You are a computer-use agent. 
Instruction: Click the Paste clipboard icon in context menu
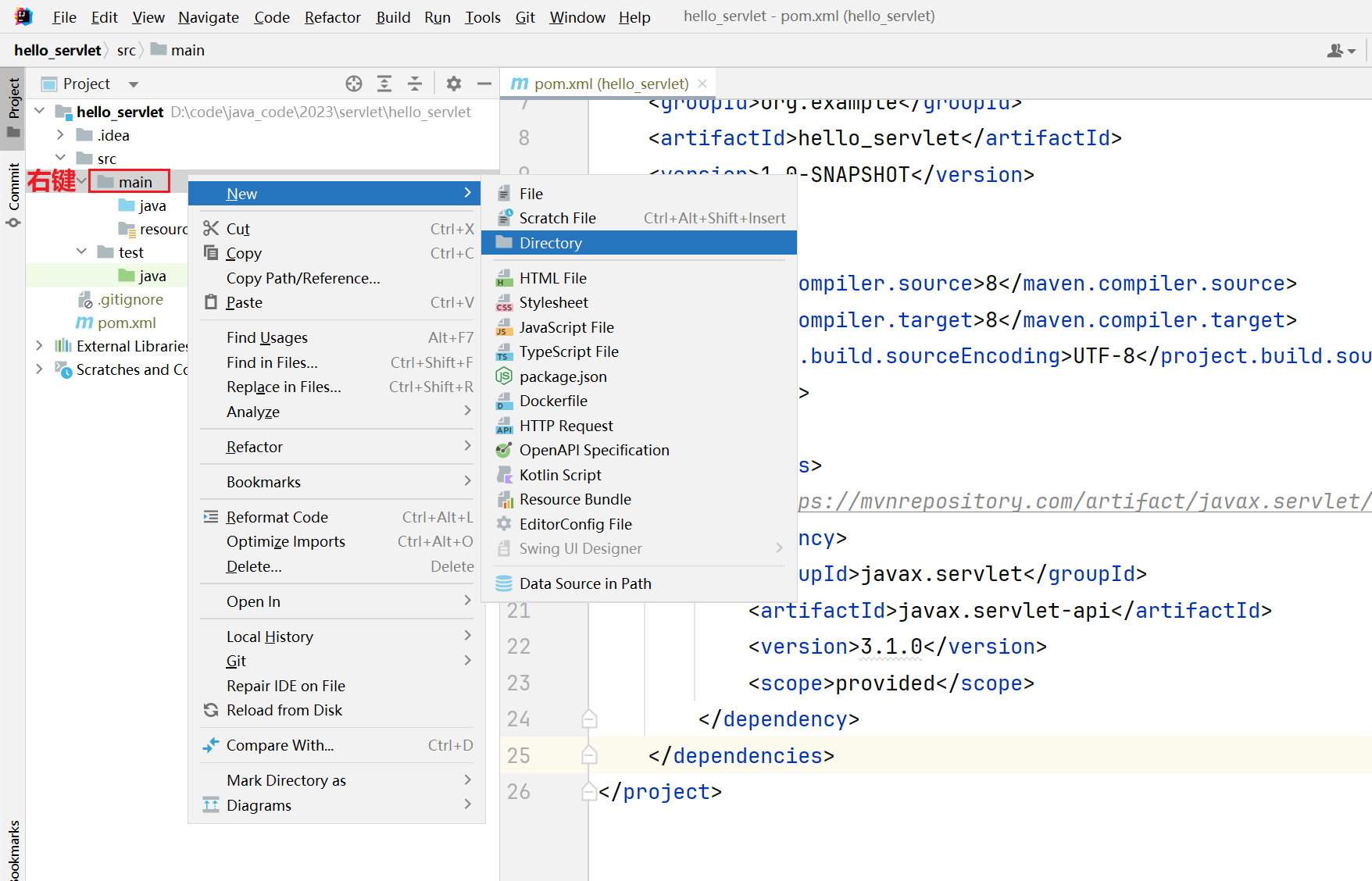tap(211, 302)
